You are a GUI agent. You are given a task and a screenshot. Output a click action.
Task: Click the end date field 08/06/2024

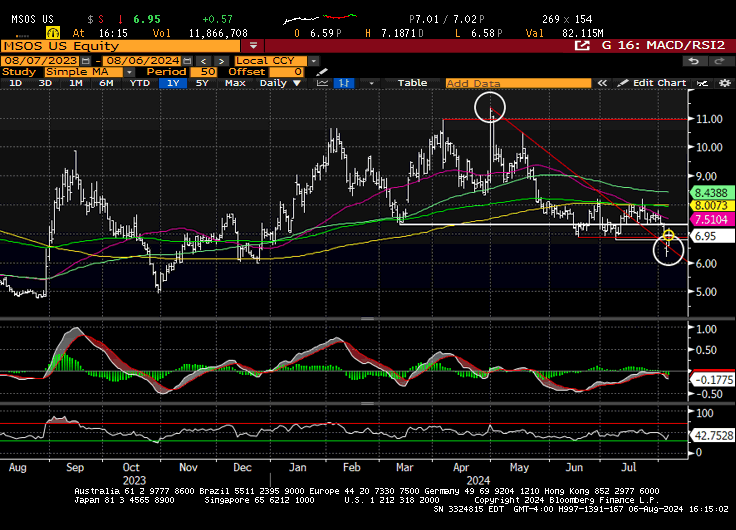[x=142, y=61]
